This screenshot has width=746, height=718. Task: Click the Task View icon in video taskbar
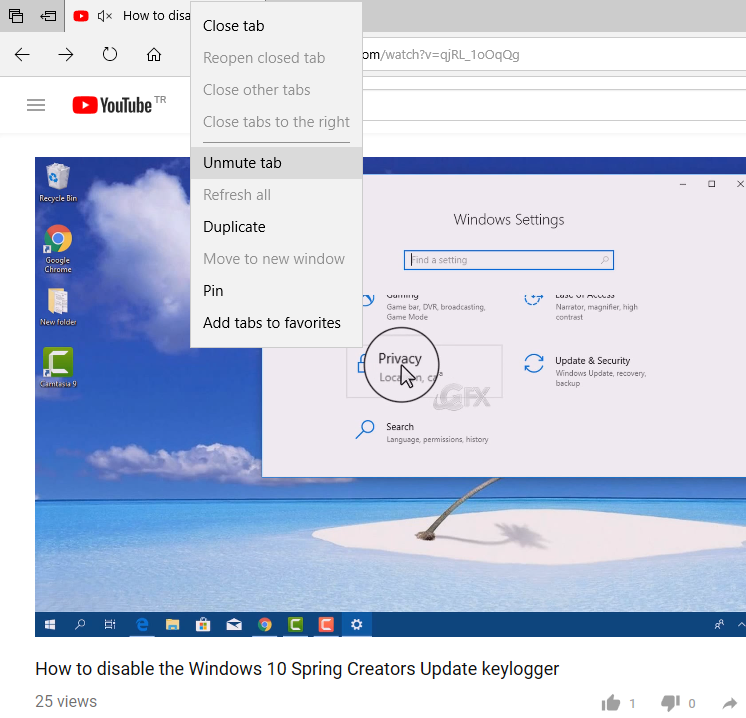[110, 624]
